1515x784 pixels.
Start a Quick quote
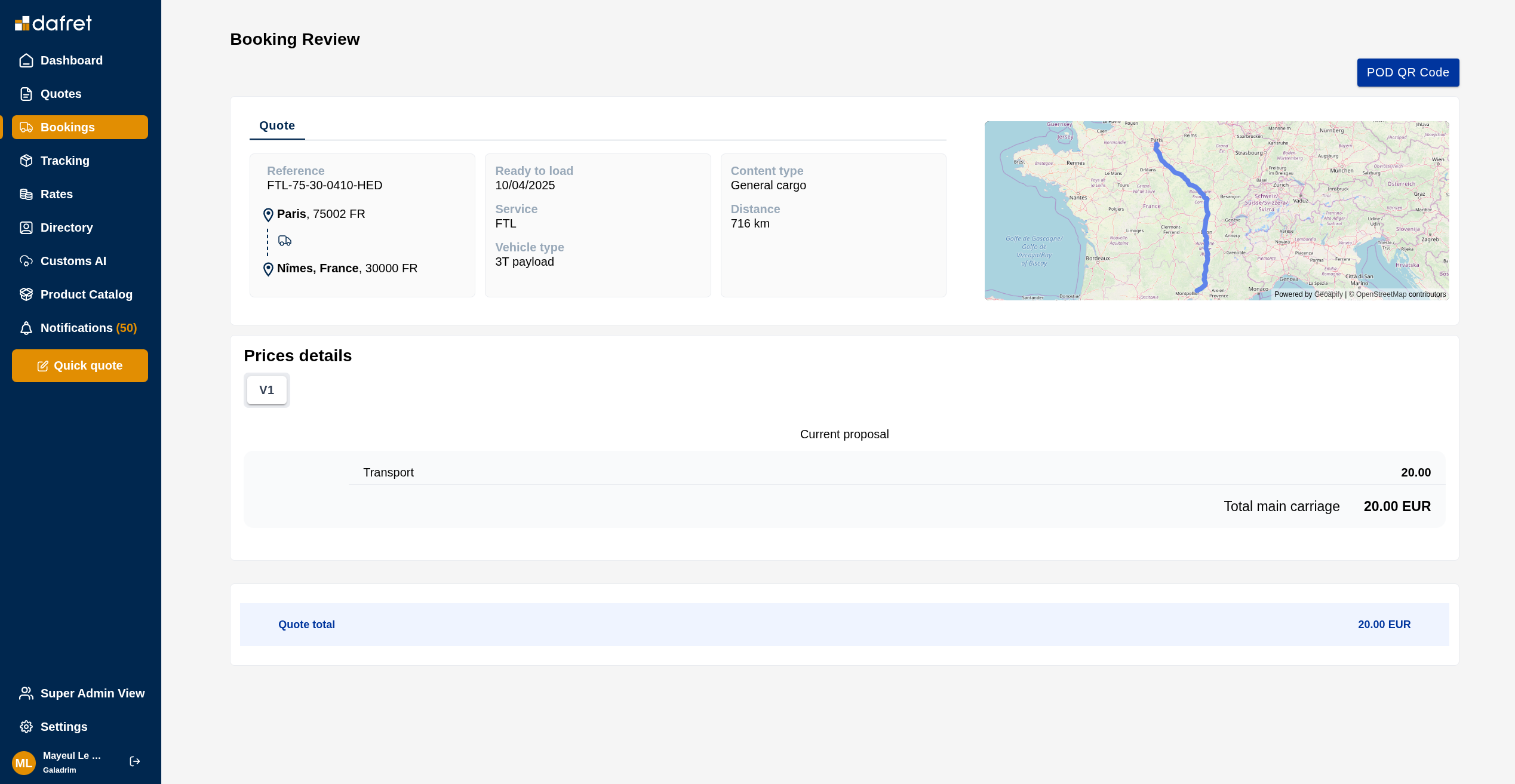(80, 365)
